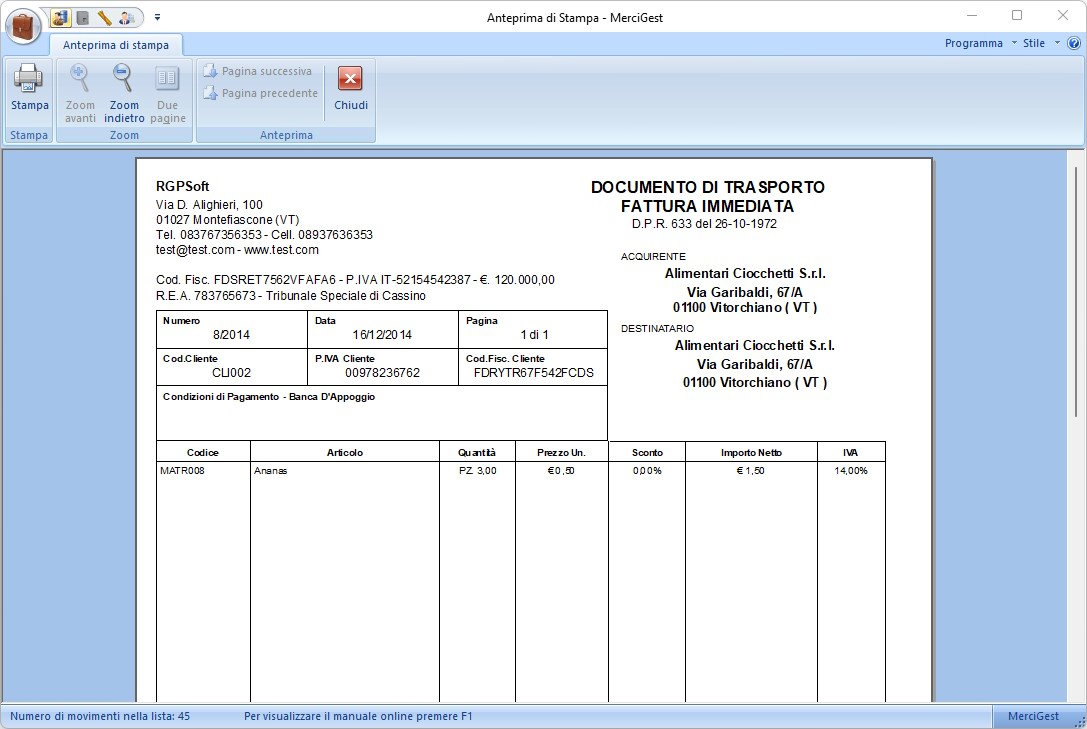Click article code 'MATR008'
This screenshot has width=1087, height=729.
[x=182, y=471]
